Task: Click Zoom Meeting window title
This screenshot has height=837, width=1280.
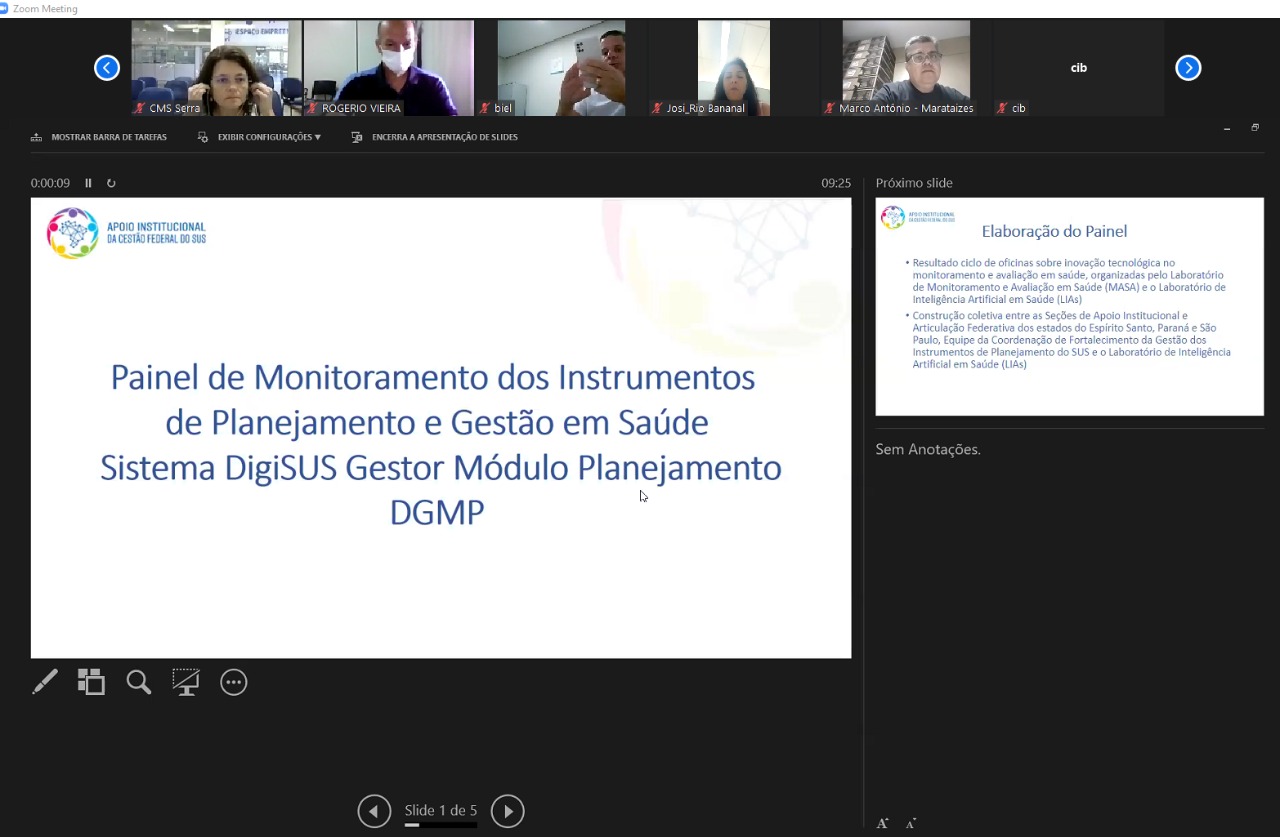Action: (x=45, y=9)
